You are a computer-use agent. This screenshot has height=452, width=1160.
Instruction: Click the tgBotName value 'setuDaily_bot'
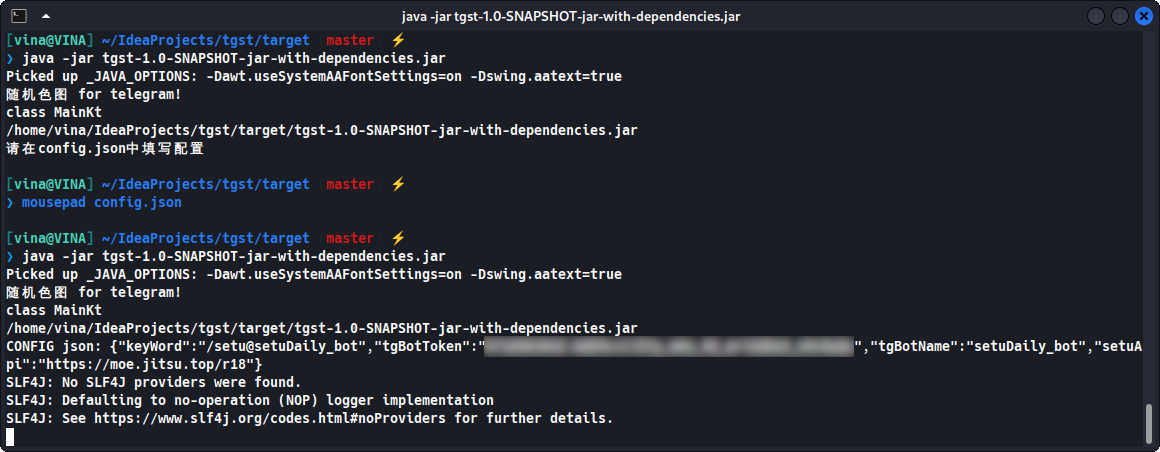tap(1025, 347)
